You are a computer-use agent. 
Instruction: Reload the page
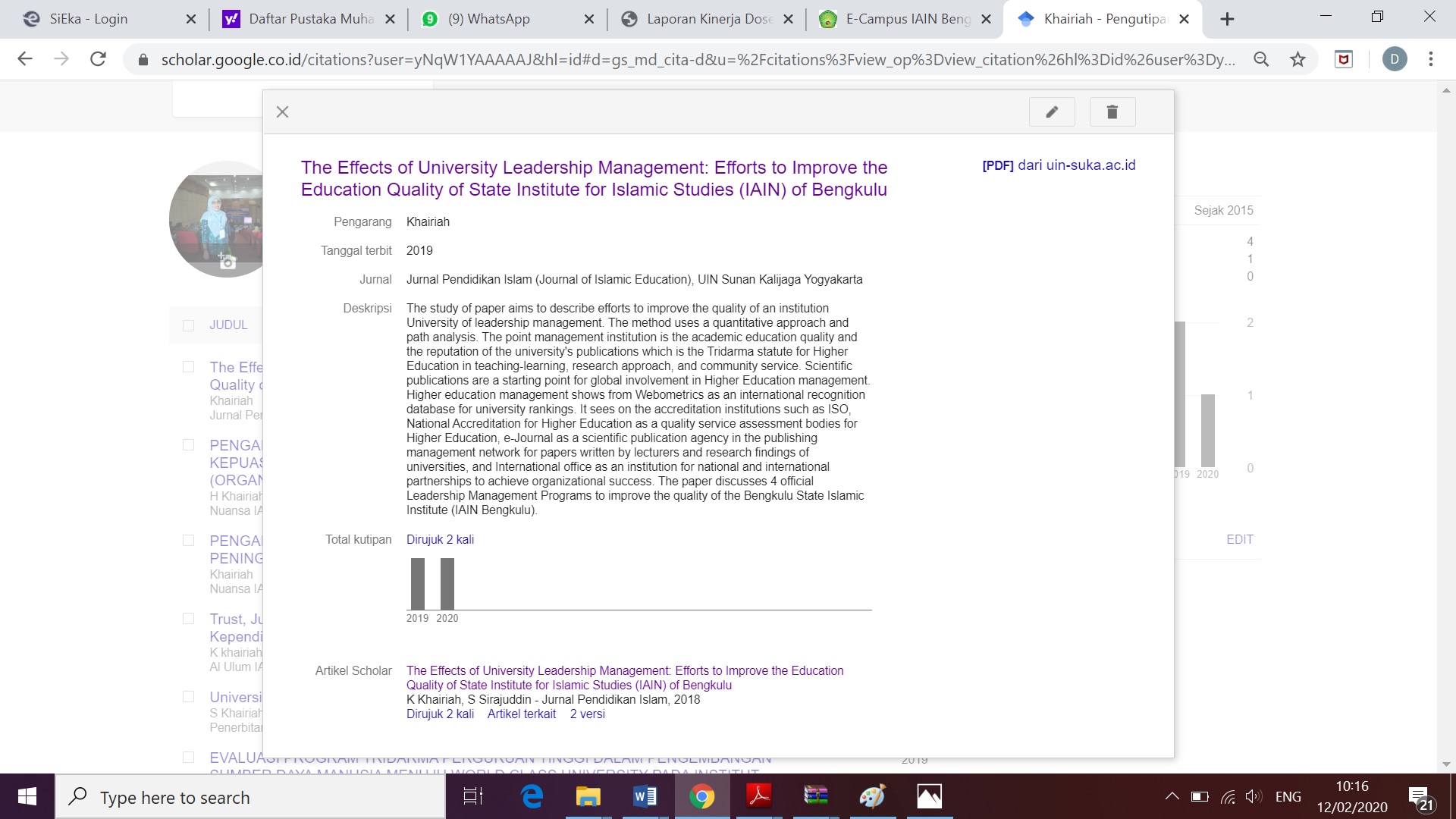click(x=98, y=59)
